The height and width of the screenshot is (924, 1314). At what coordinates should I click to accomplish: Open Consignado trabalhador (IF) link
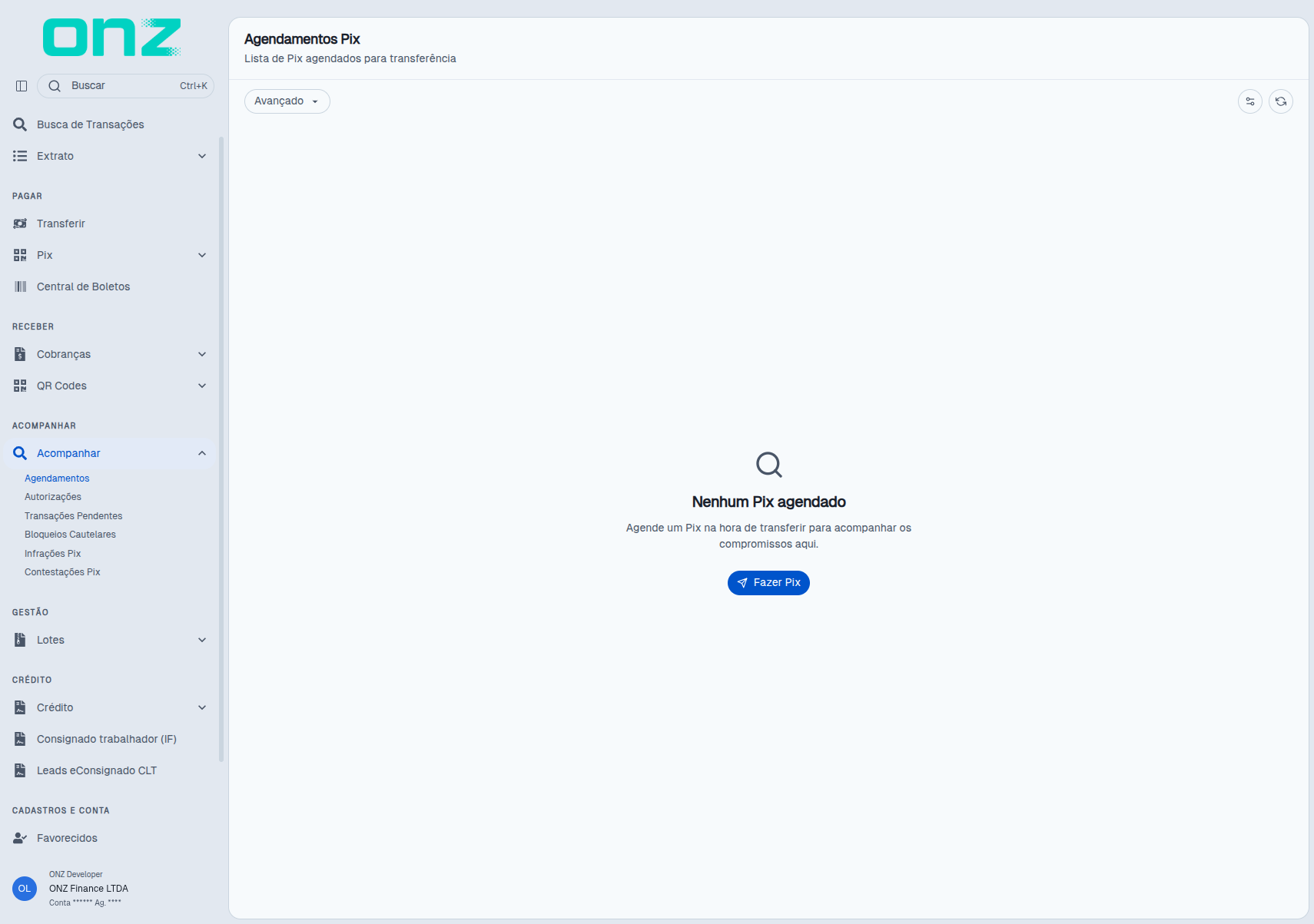tap(107, 739)
